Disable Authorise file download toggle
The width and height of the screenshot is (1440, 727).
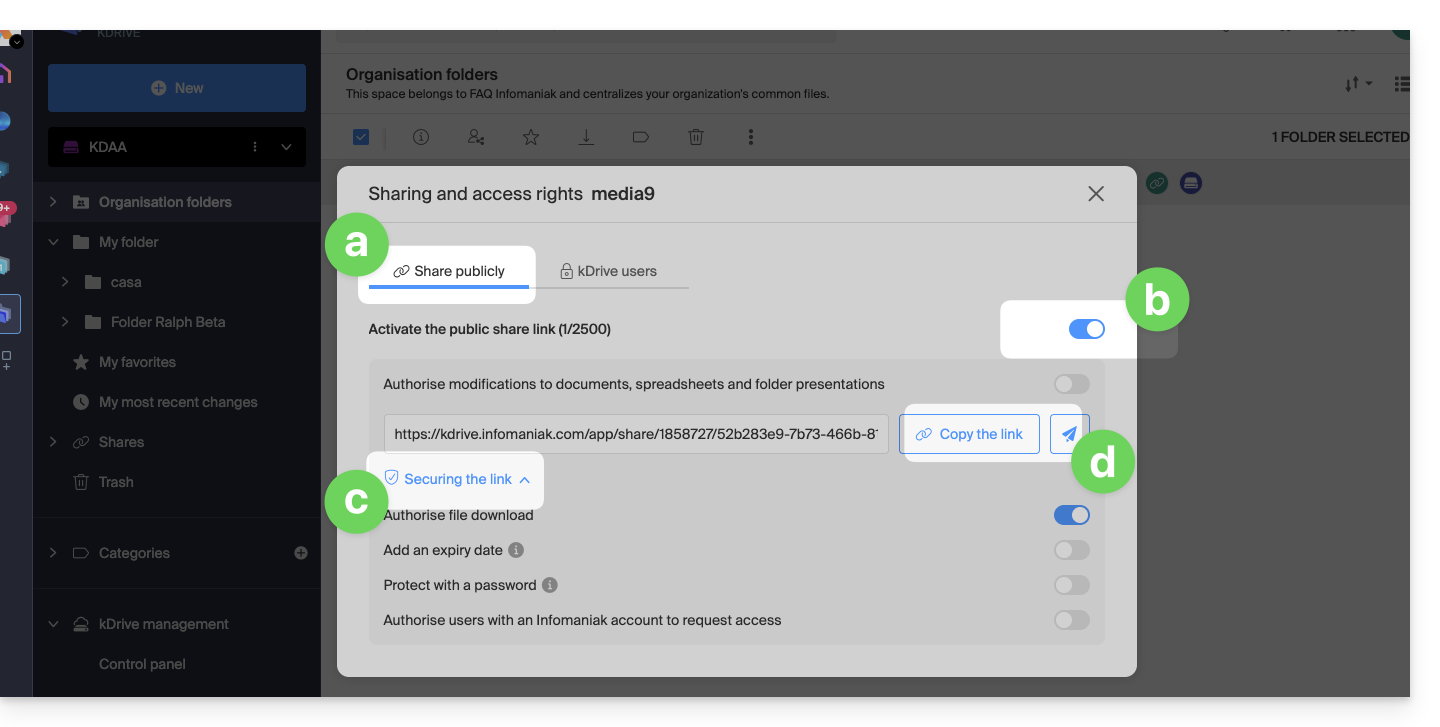point(1071,515)
